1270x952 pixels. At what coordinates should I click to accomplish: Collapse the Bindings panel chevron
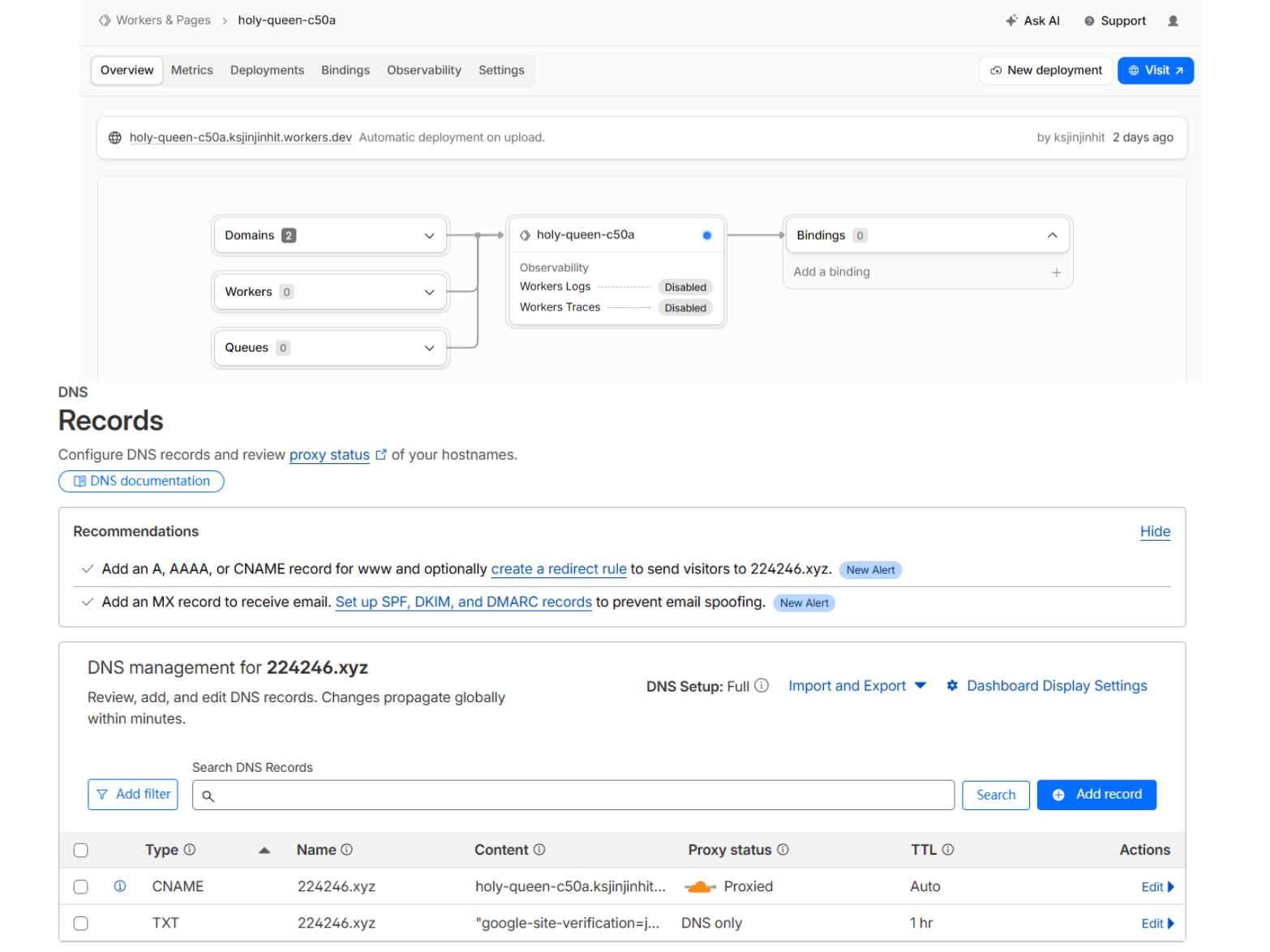point(1052,235)
